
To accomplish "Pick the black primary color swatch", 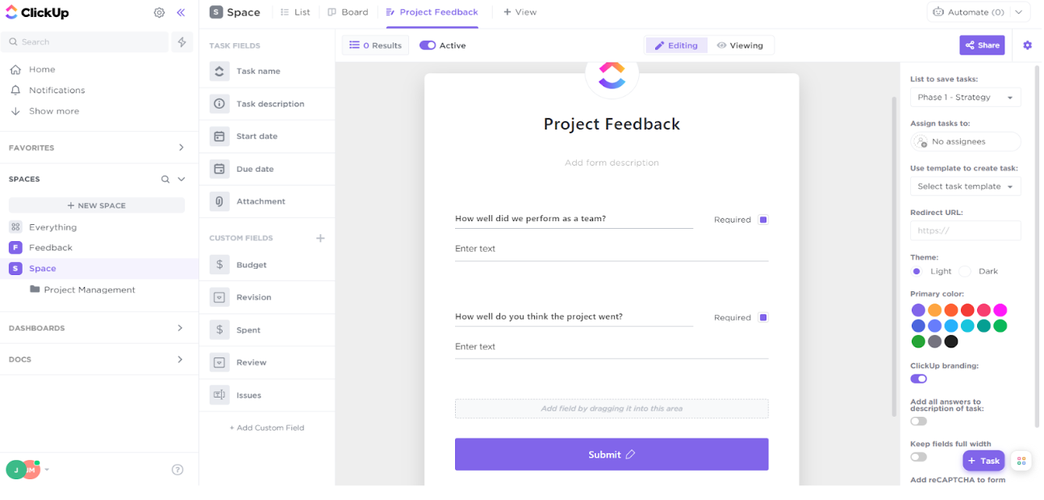I will (x=951, y=341).
